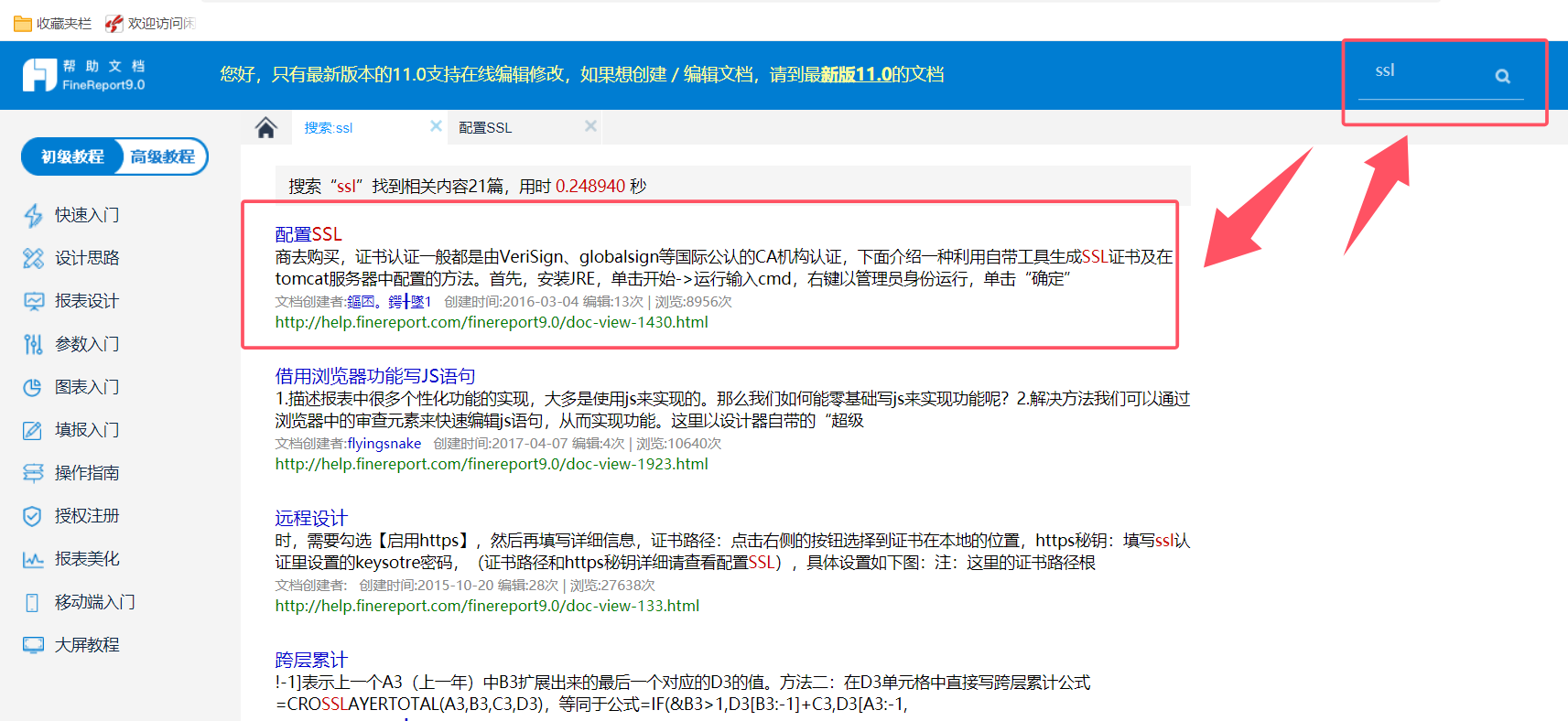Click the 0.248940 search time text
1568x721 pixels.
(590, 186)
